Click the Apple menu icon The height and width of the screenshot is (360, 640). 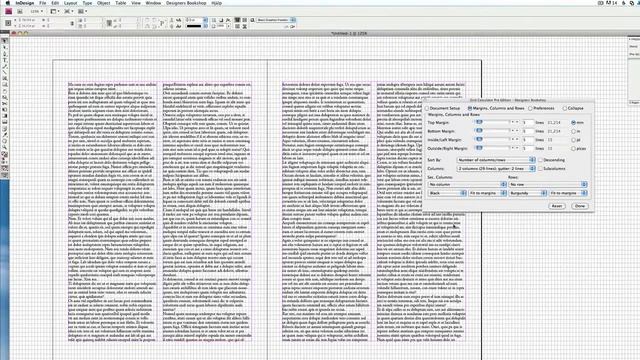point(7,3)
